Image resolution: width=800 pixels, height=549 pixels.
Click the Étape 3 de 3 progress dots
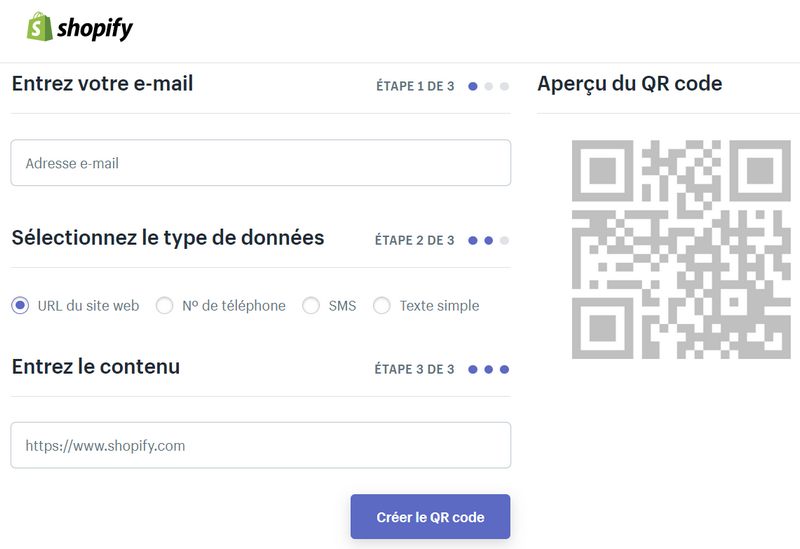489,370
